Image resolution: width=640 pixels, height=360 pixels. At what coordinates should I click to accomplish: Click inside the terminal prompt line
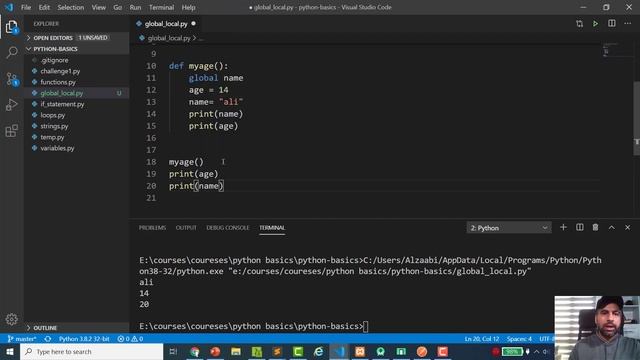pyautogui.click(x=253, y=326)
